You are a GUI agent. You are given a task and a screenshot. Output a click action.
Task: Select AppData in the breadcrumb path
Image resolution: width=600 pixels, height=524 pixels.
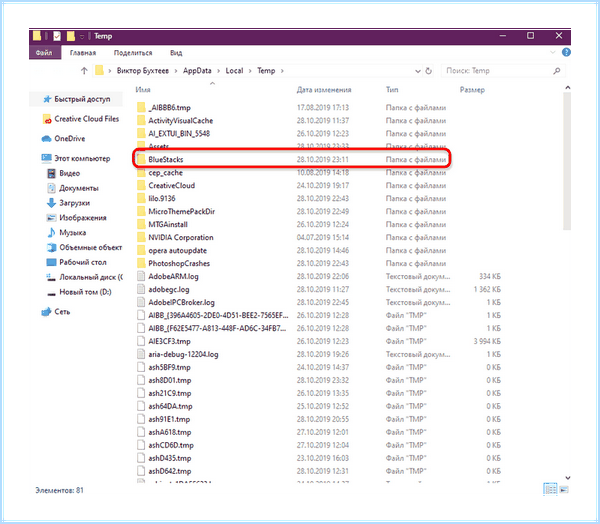coord(197,70)
